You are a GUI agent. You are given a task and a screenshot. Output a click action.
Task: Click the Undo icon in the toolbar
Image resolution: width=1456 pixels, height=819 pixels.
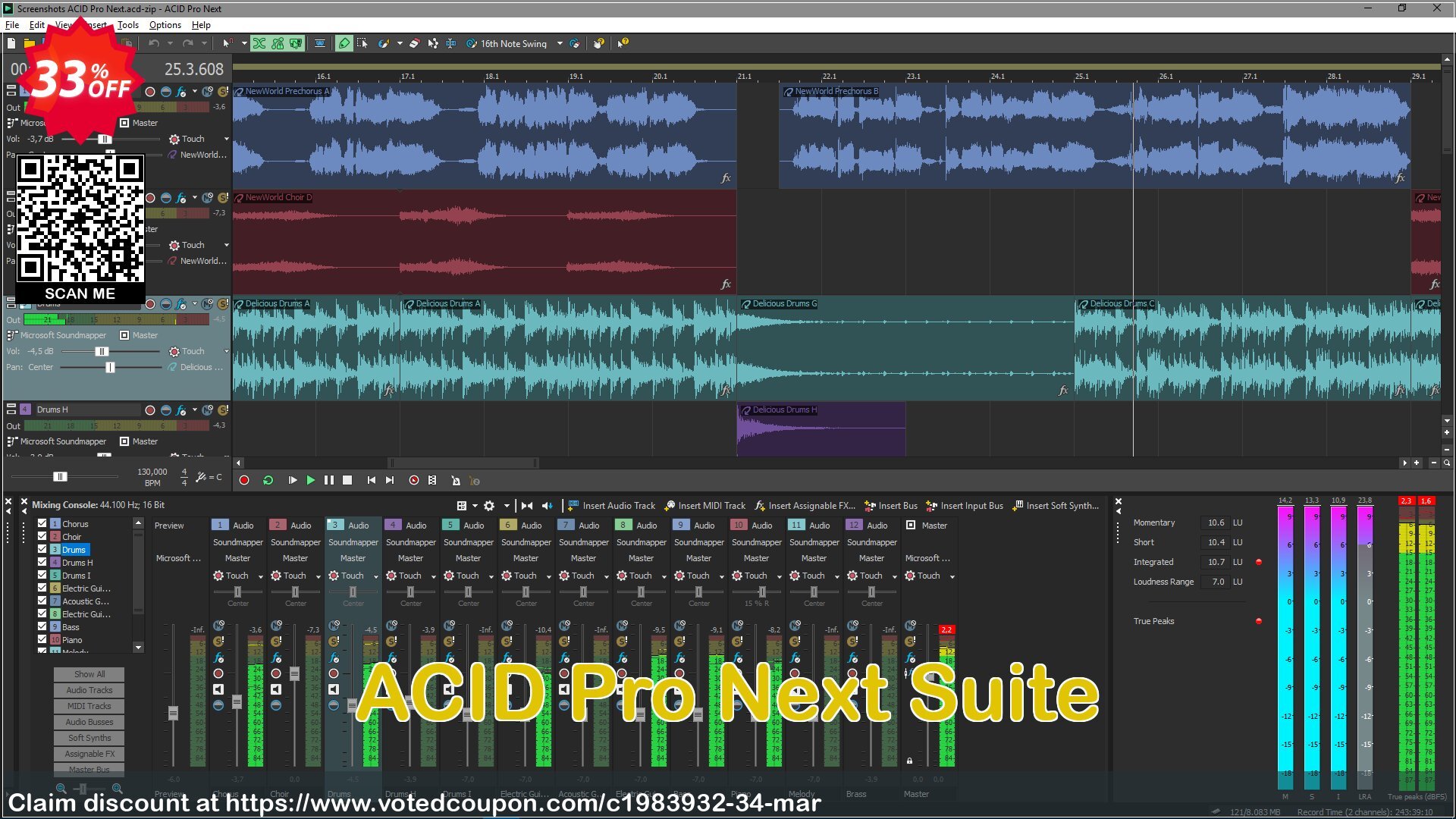click(x=154, y=43)
